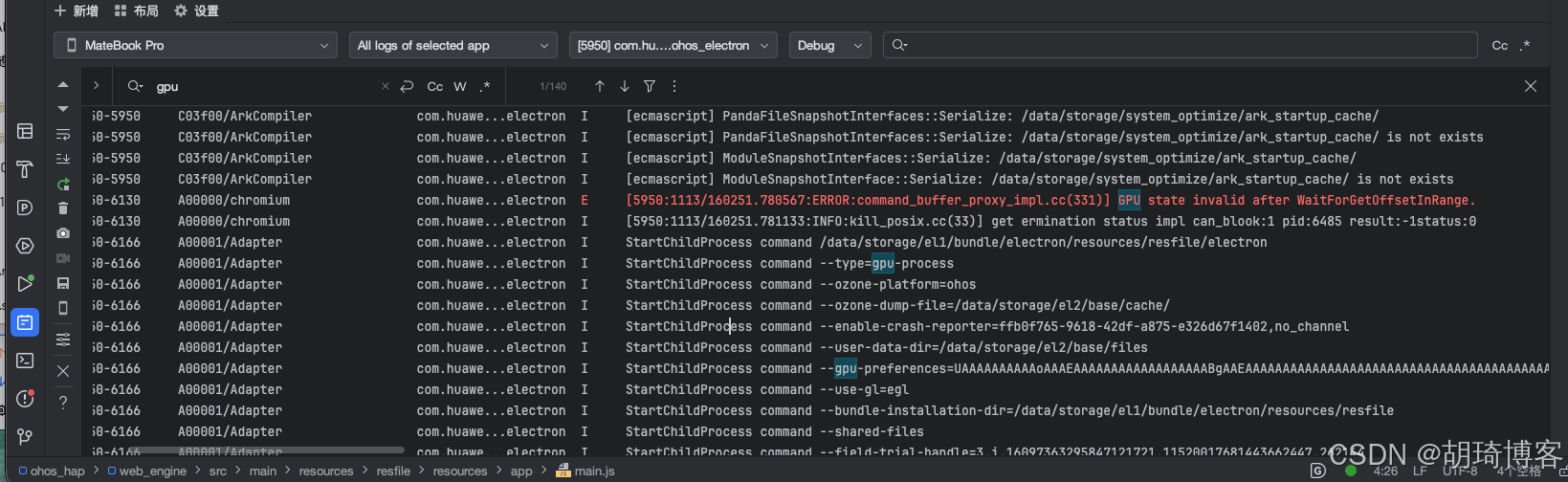The image size is (1568, 482).
Task: Open the Run tool window icon
Action: tap(25, 284)
